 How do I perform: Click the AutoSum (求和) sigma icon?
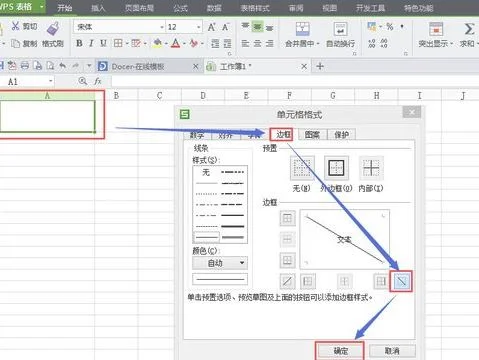(x=469, y=29)
